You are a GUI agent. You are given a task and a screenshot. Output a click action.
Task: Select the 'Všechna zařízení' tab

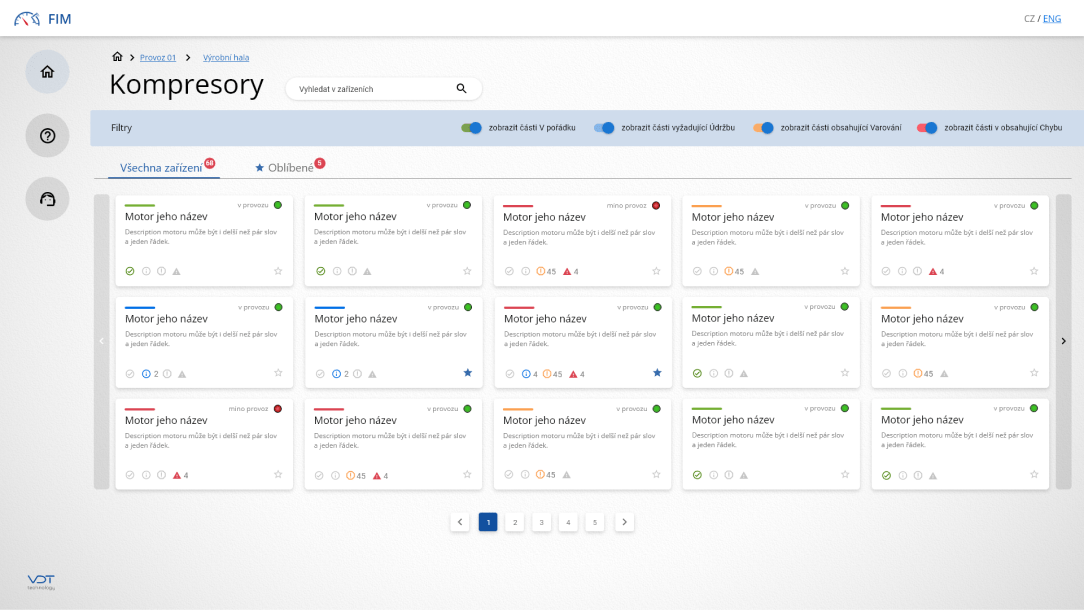pyautogui.click(x=160, y=168)
